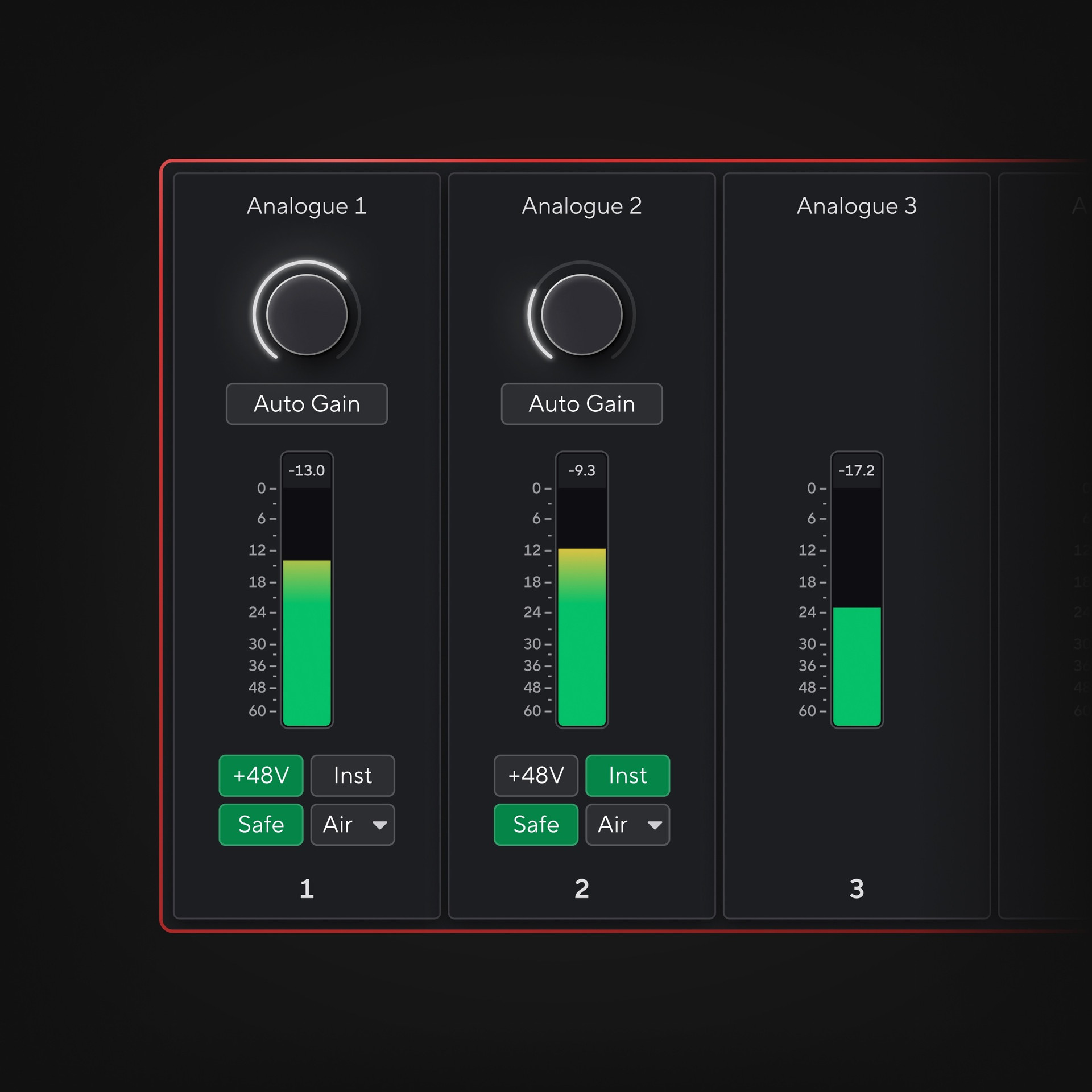Turn off Safe mode on Analogue 2
Image resolution: width=1092 pixels, height=1092 pixels.
pyautogui.click(x=536, y=825)
